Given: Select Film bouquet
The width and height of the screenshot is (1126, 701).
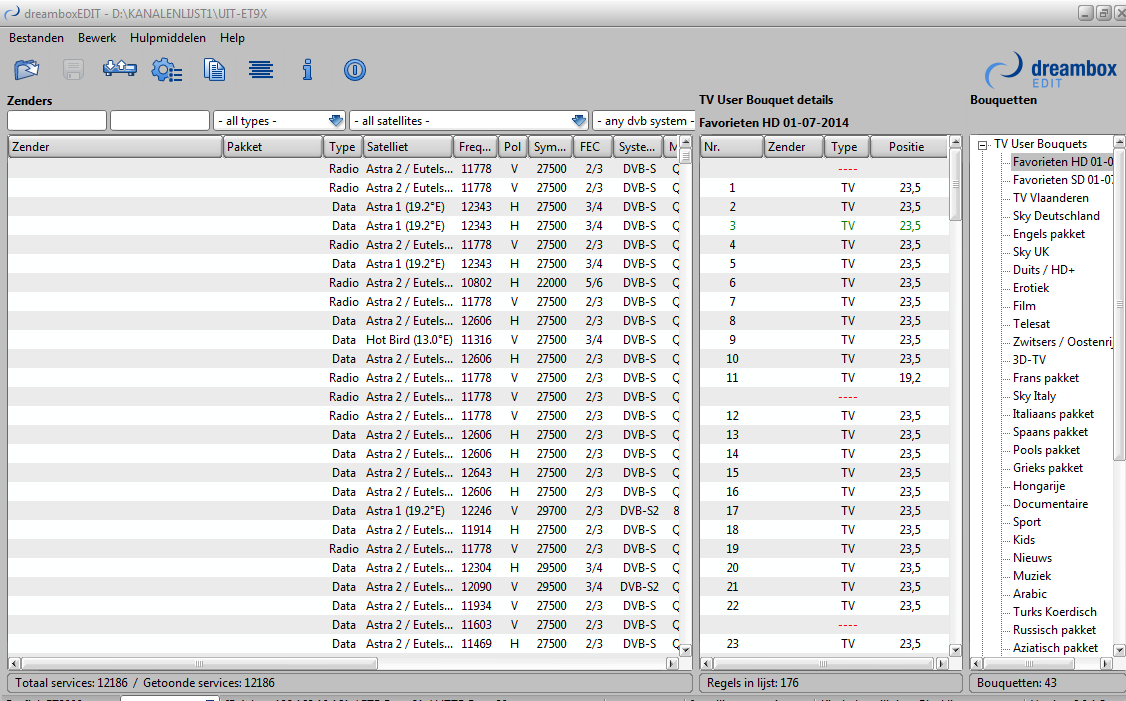Looking at the screenshot, I should [x=1024, y=306].
